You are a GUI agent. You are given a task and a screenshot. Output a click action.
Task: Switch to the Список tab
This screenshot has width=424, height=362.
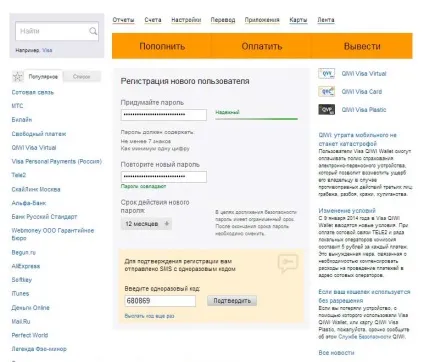coord(82,77)
